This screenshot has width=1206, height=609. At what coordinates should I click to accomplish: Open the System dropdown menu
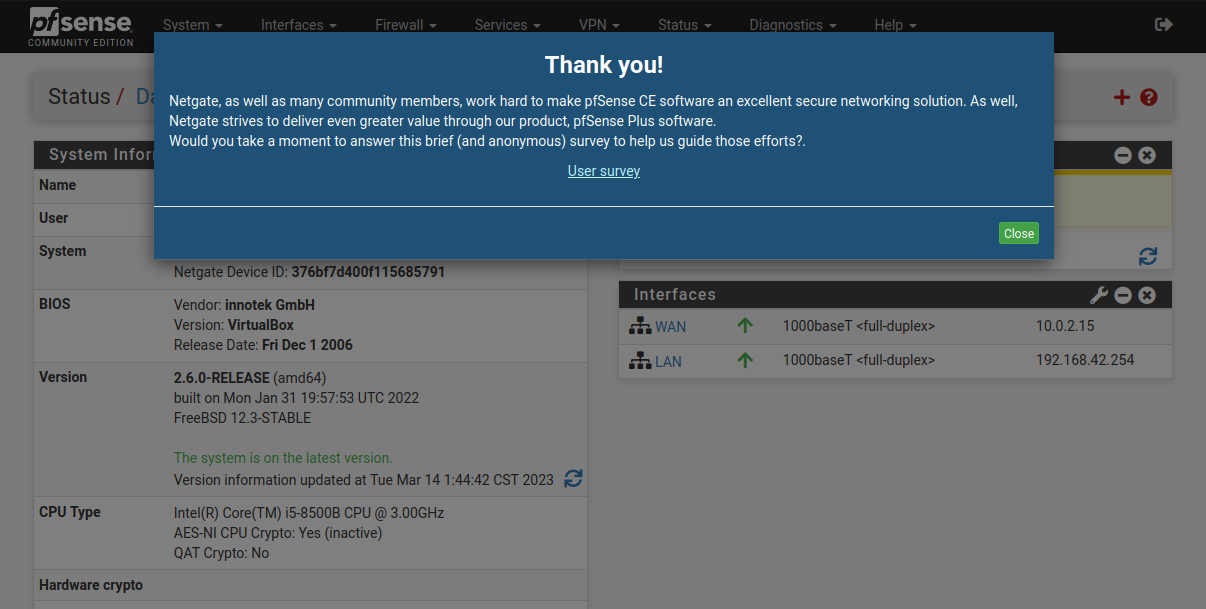click(x=193, y=25)
